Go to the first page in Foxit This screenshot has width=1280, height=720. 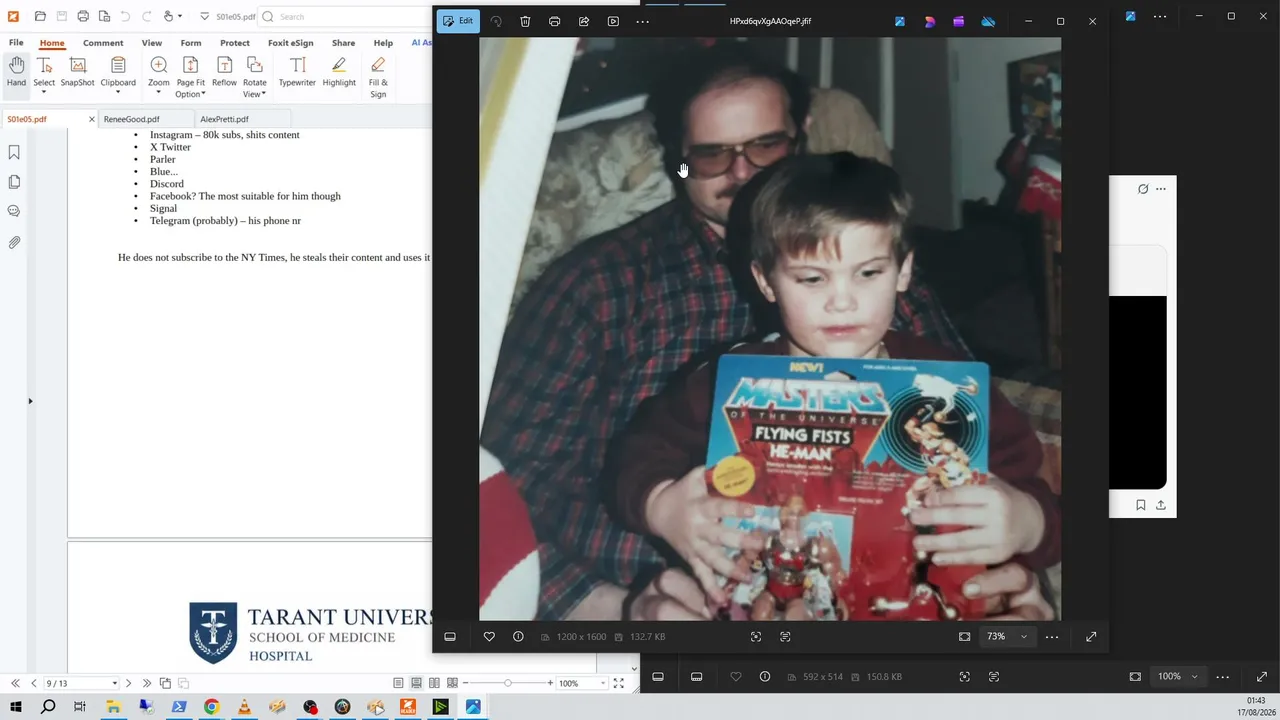click(15, 683)
